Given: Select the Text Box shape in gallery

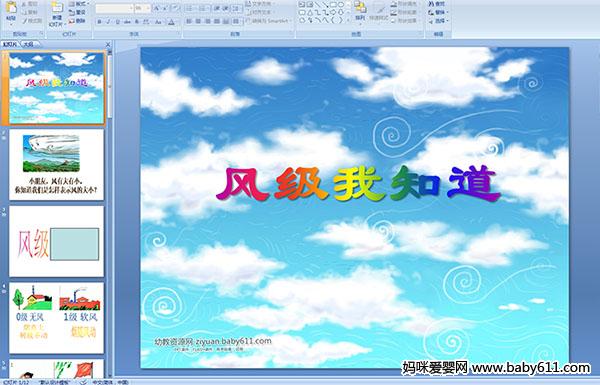Looking at the screenshot, I should pyautogui.click(x=302, y=5).
